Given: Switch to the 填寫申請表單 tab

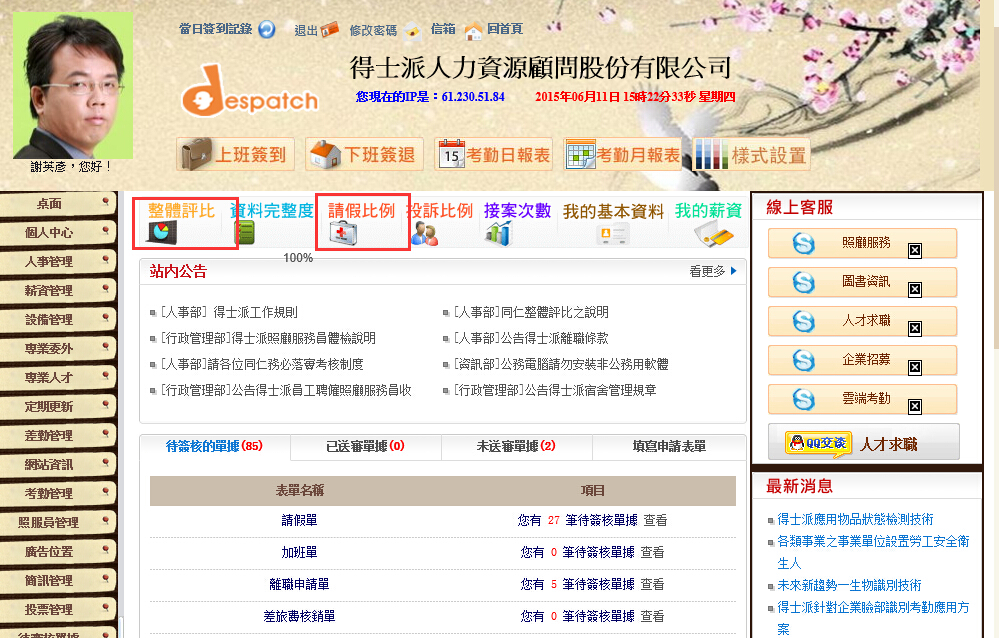Looking at the screenshot, I should 669,446.
